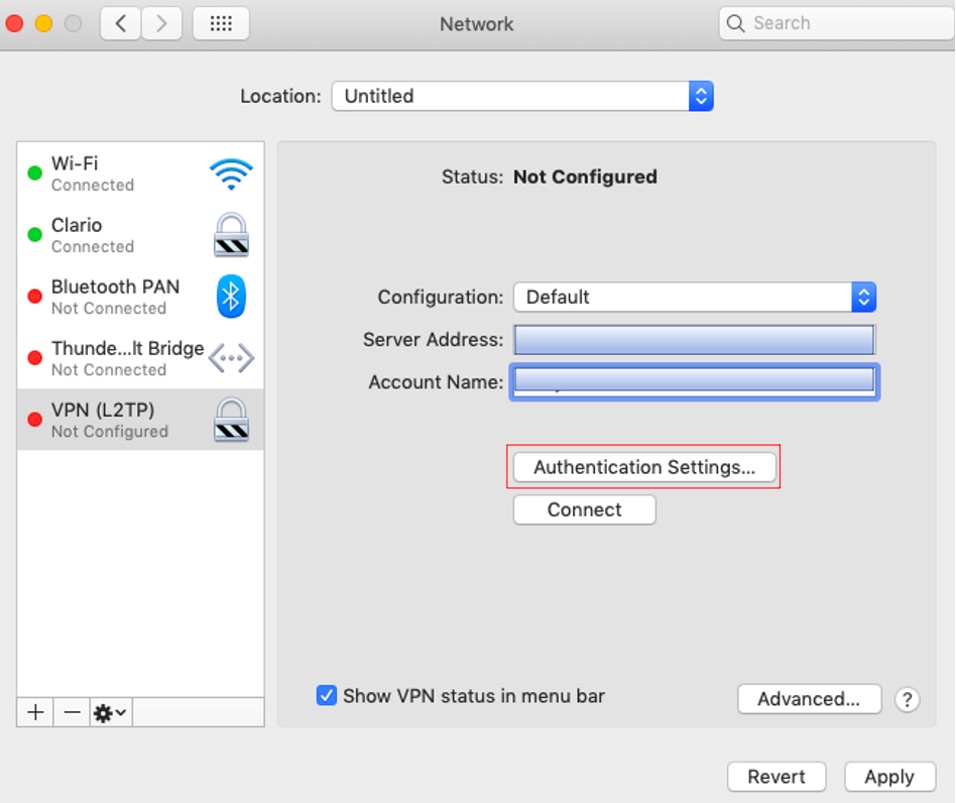Click the Thunderbolt Bridge arrows icon
Viewport: 956px width, 803px height.
(231, 358)
